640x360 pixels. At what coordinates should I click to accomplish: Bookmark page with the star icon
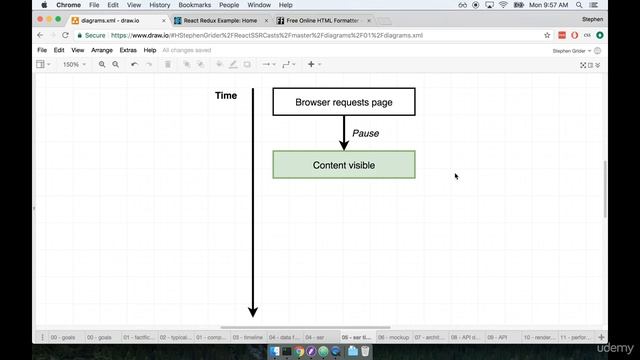547,36
